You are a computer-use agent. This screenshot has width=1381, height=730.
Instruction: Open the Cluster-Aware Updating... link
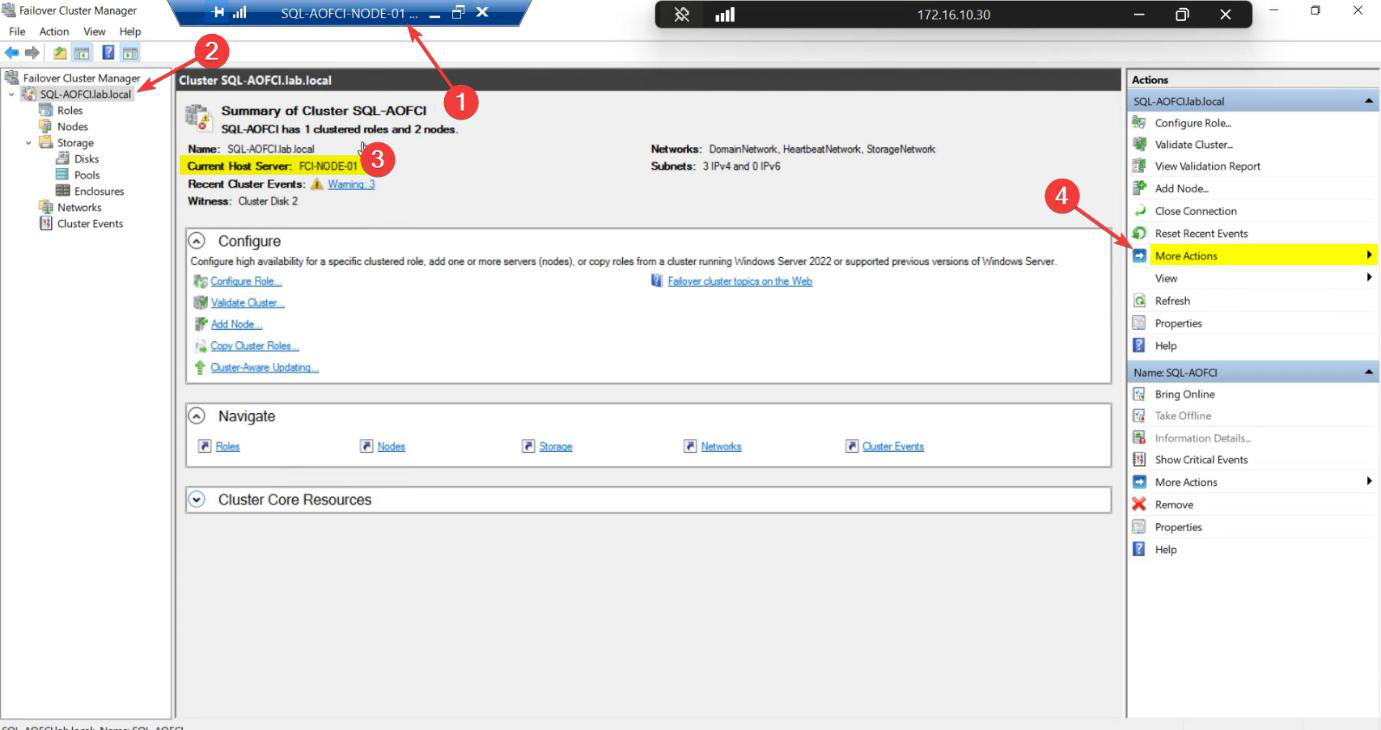pos(265,367)
